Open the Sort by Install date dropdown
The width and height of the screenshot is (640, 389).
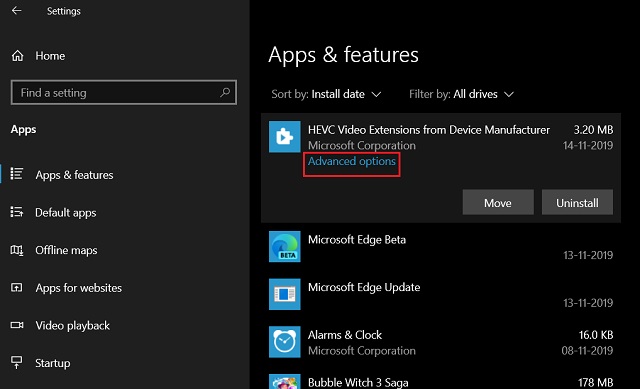[x=326, y=94]
